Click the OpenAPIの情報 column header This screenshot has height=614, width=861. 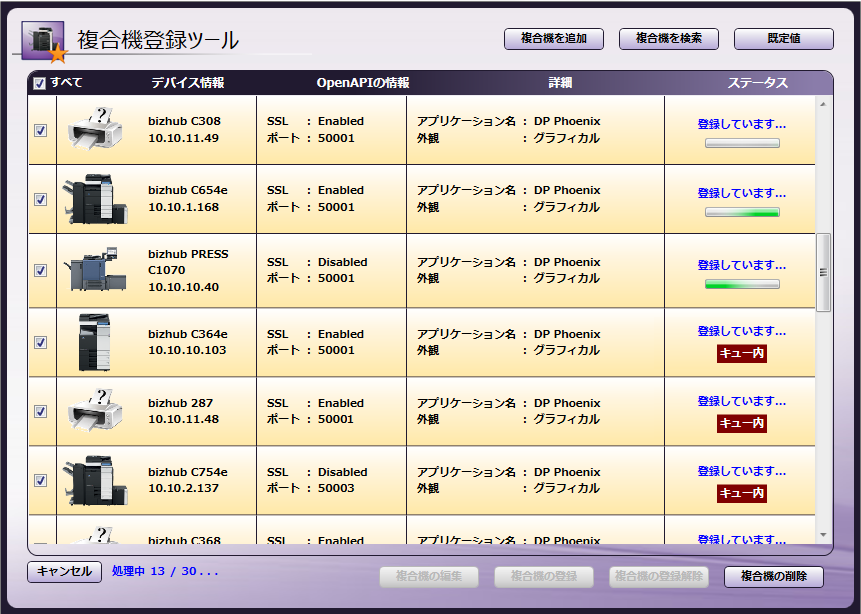click(363, 83)
